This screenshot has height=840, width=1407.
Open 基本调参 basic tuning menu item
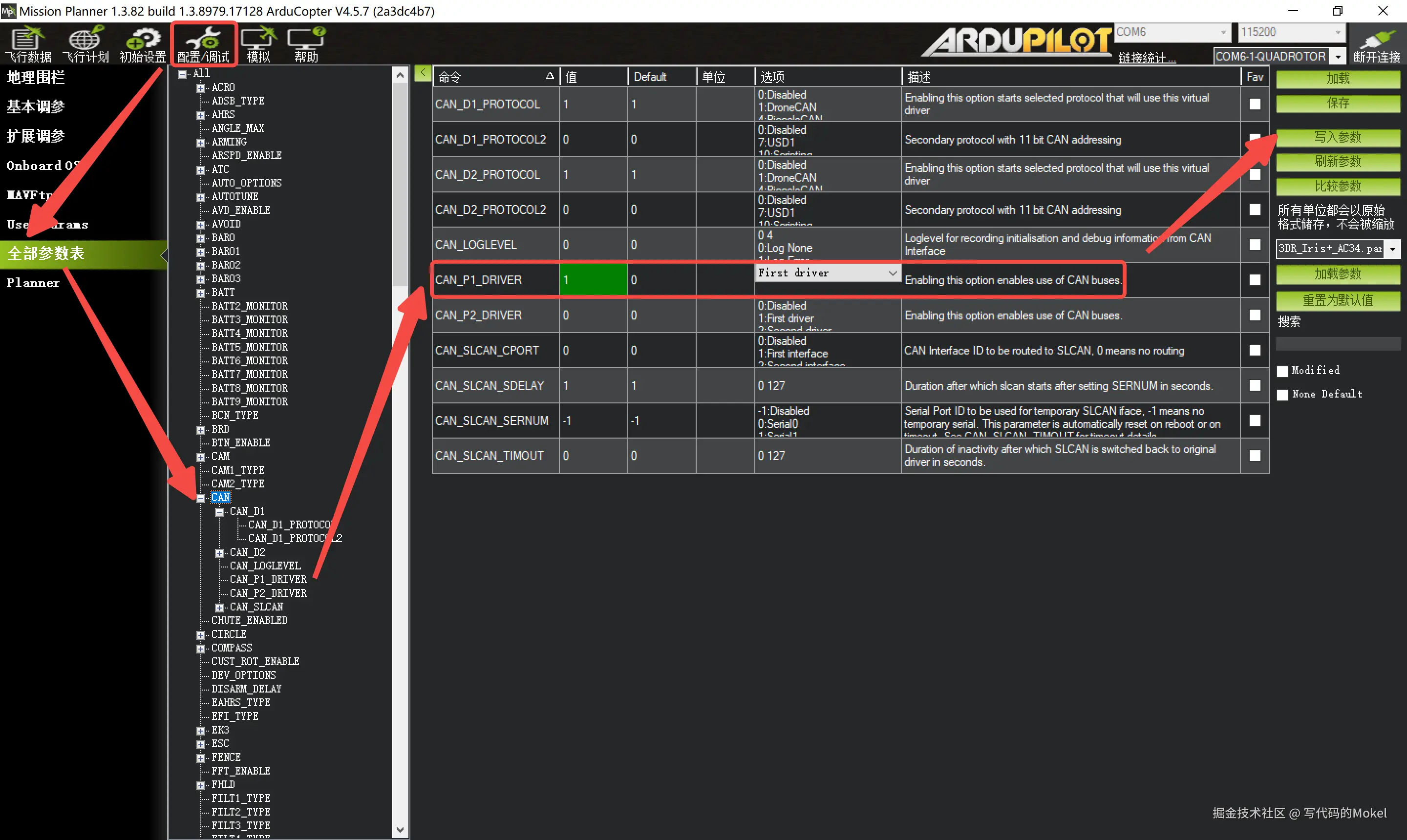coord(35,106)
